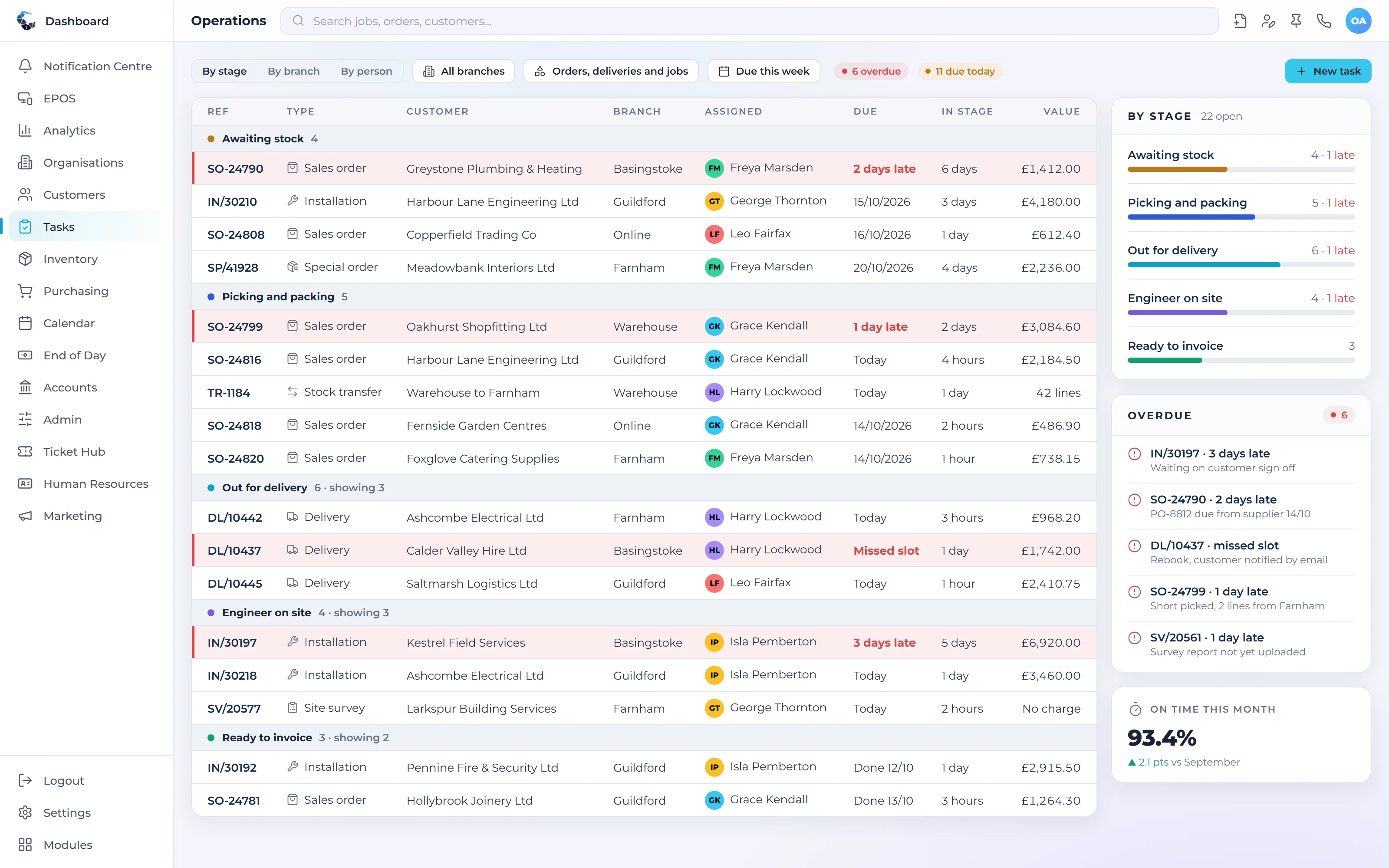Expand the Out for delivery group header
Viewport: 1389px width, 868px height.
tap(644, 487)
